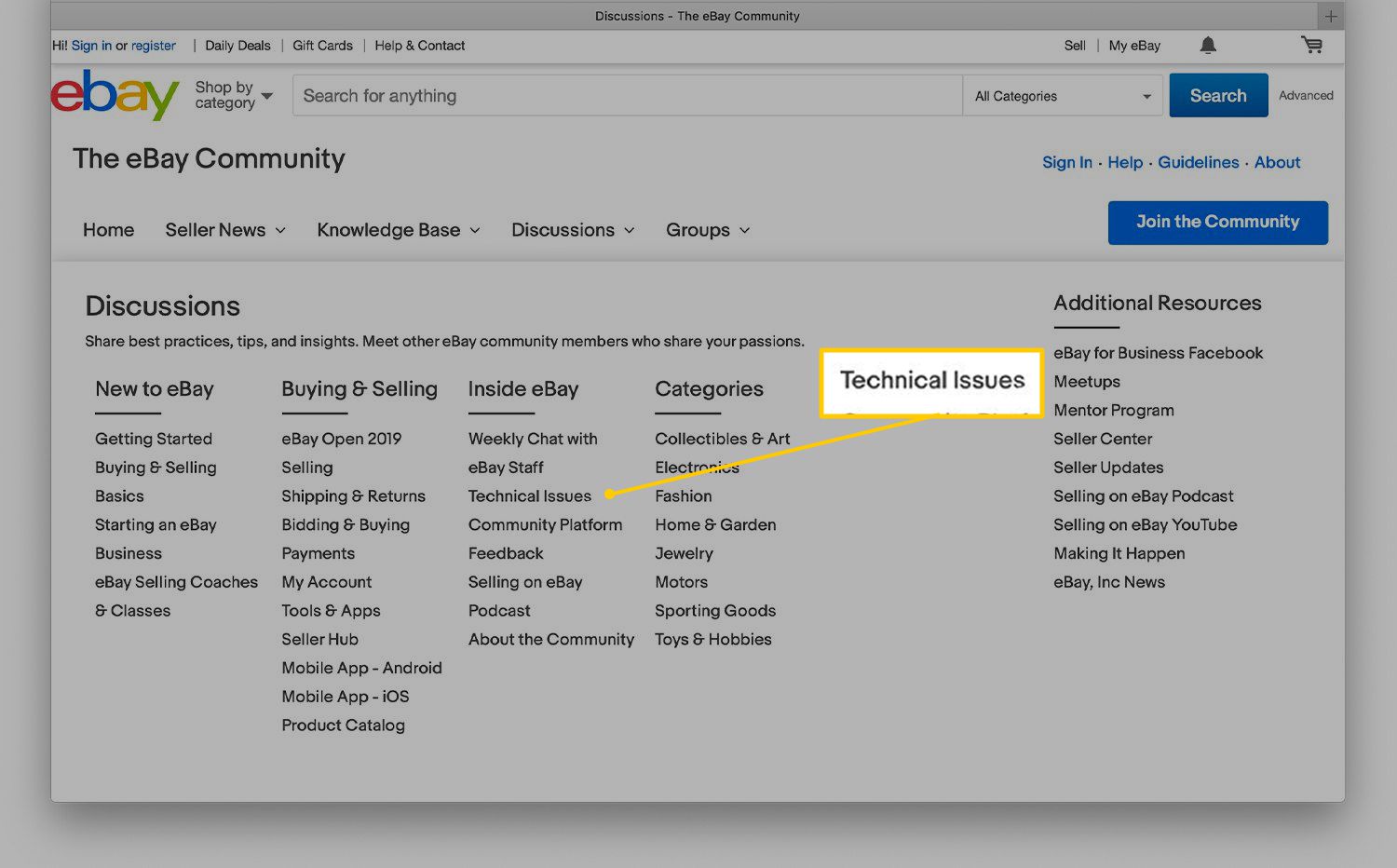
Task: Click community Sign In link
Action: pos(1067,162)
